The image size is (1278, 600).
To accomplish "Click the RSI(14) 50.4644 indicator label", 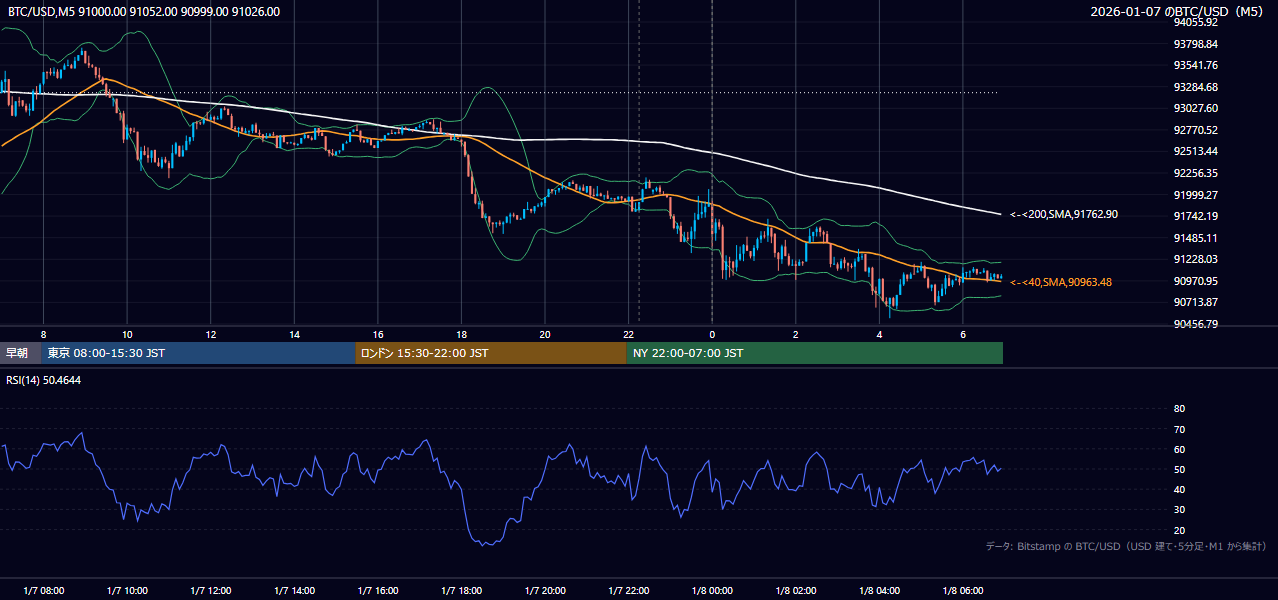I will coord(44,380).
